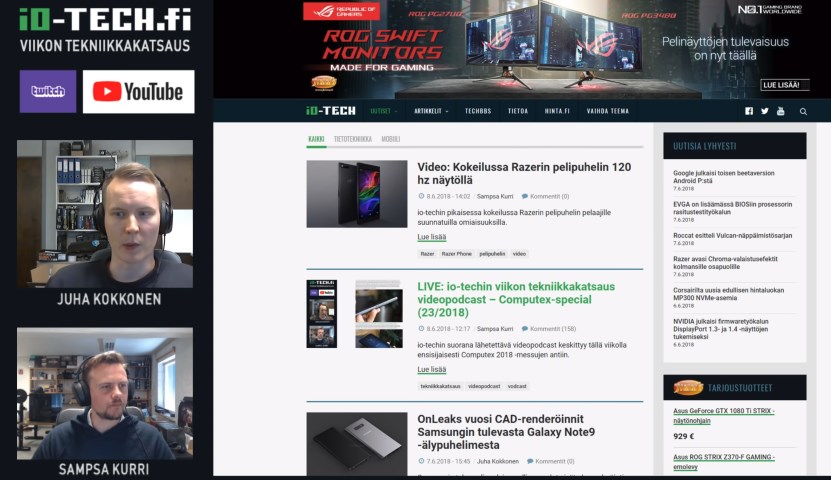Screen dimensions: 831x480
Task: Open the Galaxy Note9 render thumbnail
Action: point(357,444)
